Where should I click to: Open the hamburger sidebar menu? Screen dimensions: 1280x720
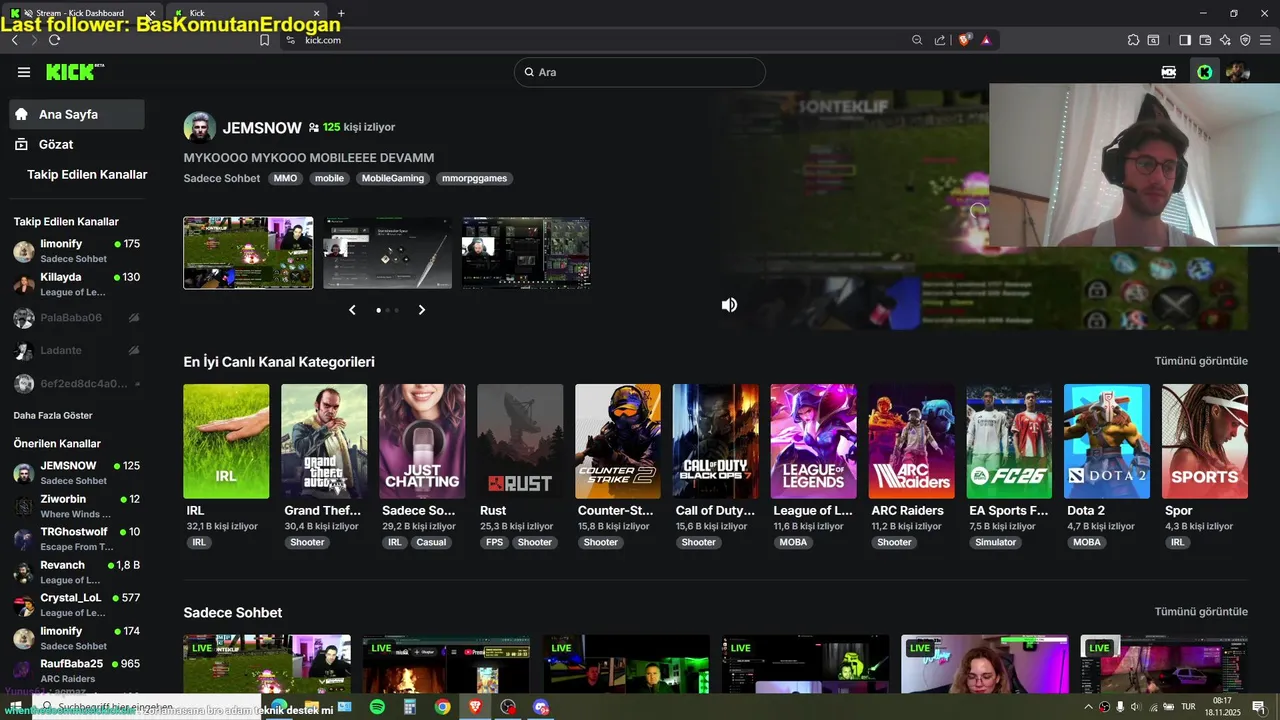[x=24, y=72]
